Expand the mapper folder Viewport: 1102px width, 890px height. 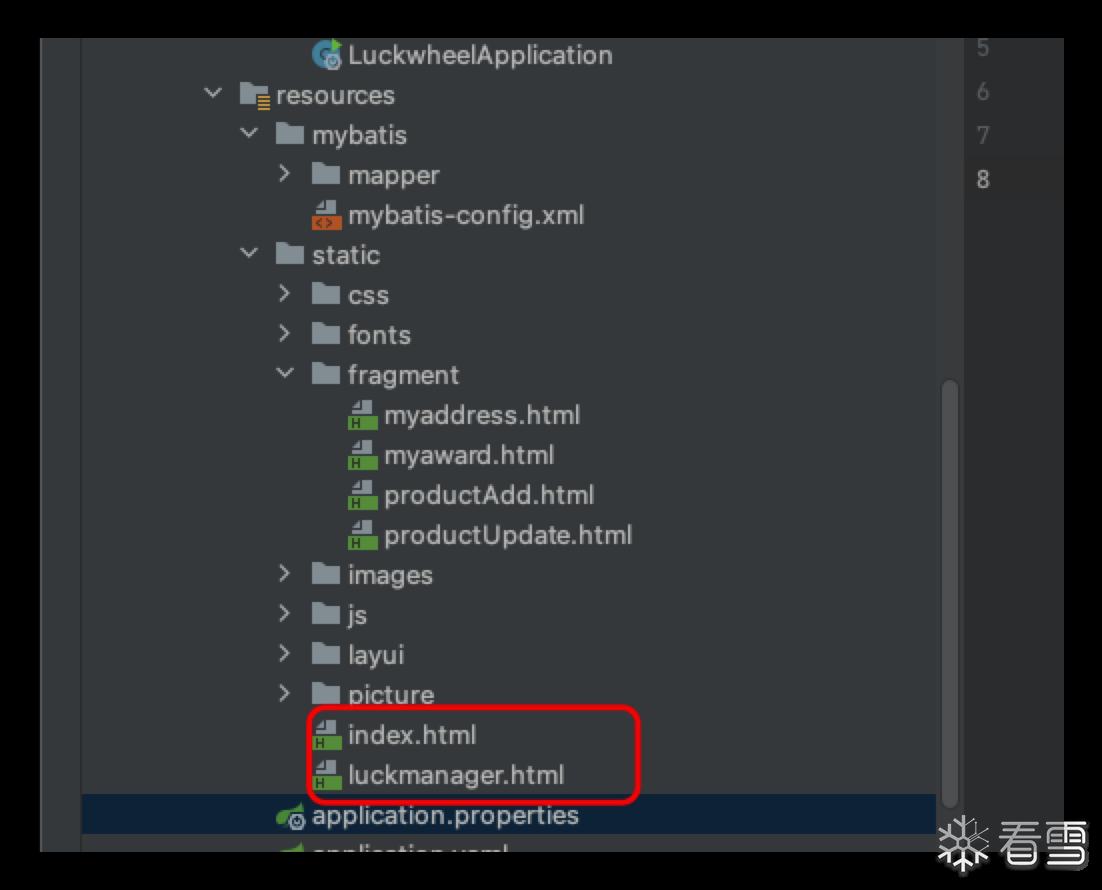[285, 174]
